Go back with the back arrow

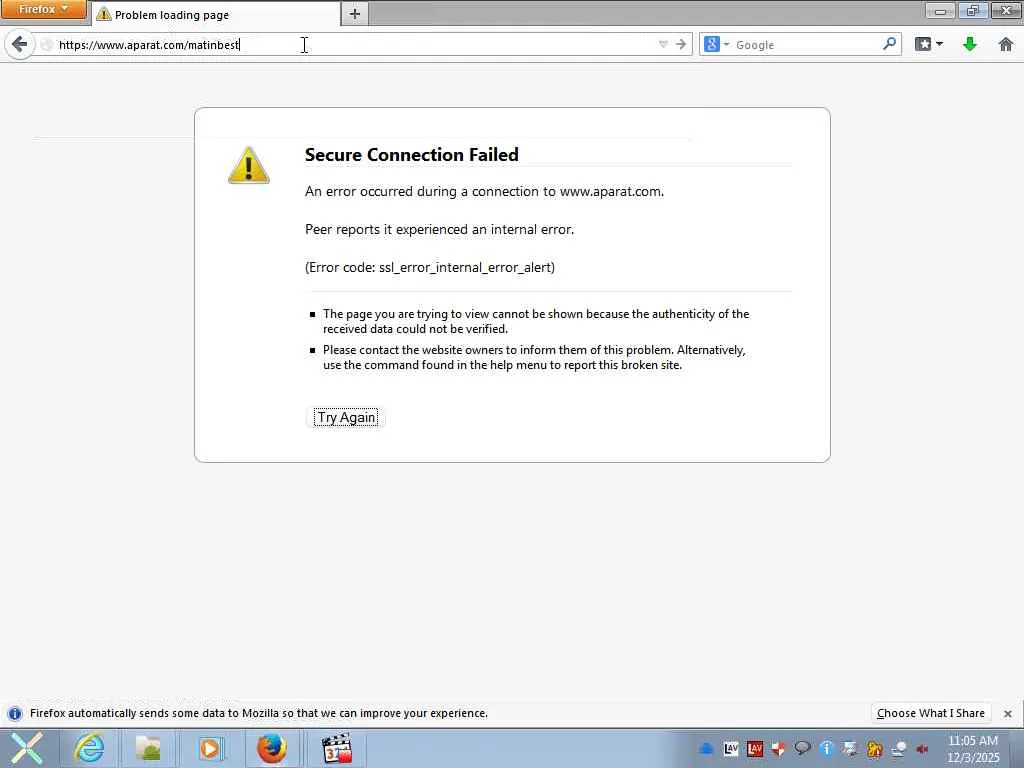(x=20, y=44)
